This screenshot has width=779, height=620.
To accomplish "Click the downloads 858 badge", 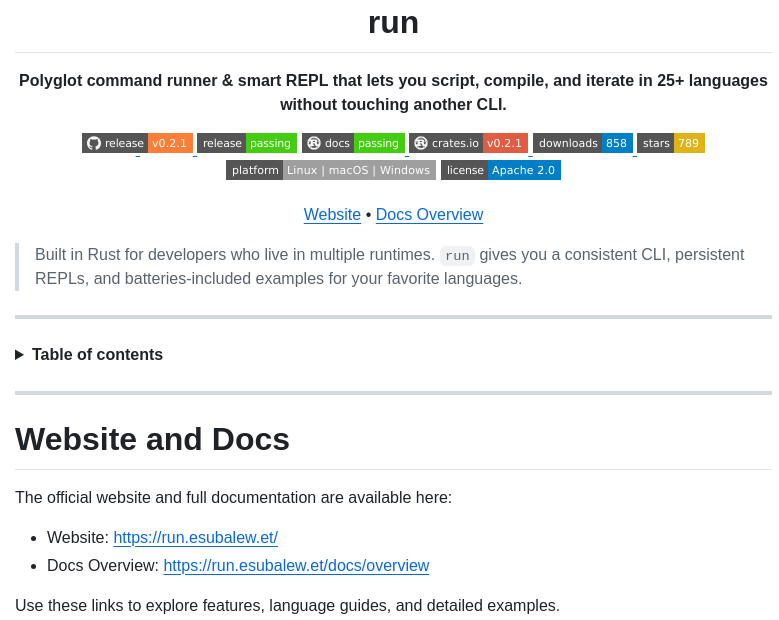I will (582, 143).
